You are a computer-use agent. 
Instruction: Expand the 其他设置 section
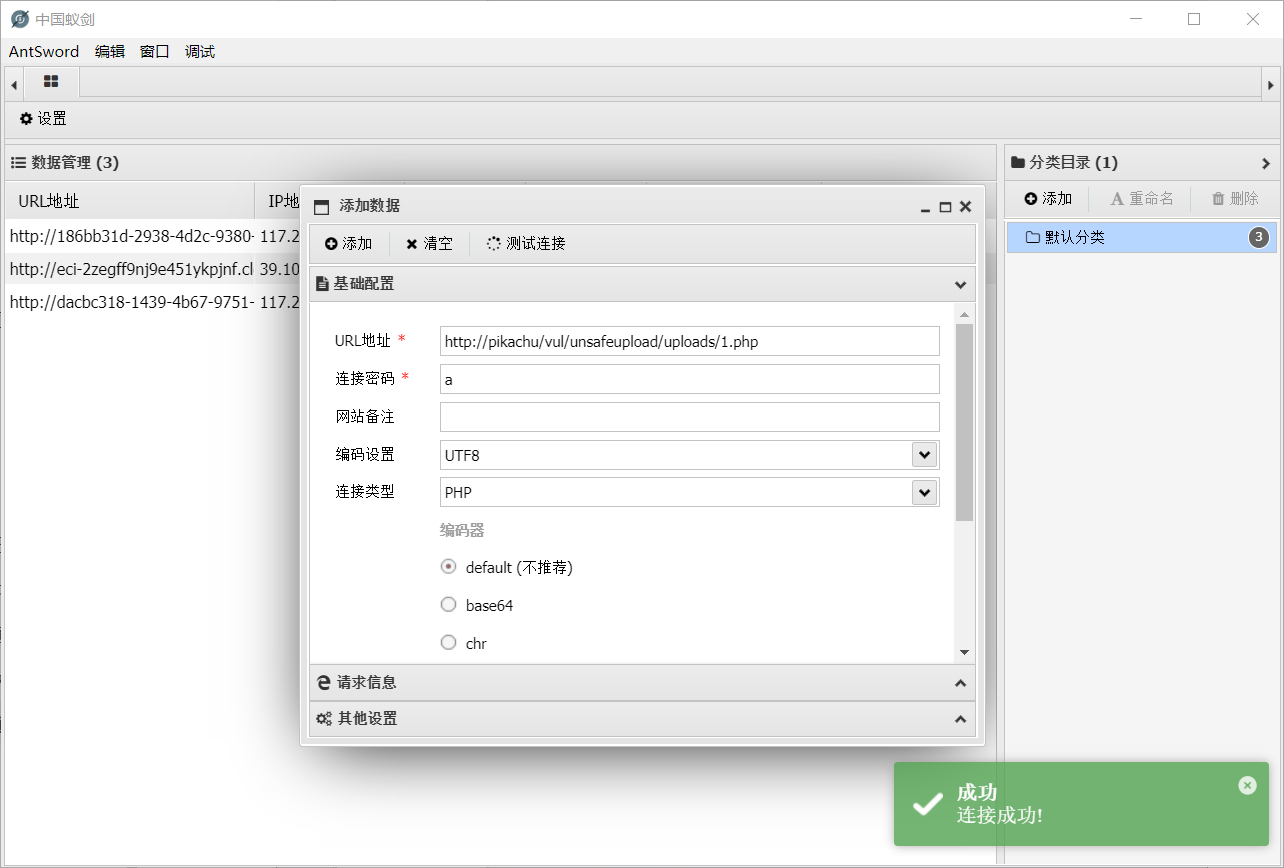point(642,719)
